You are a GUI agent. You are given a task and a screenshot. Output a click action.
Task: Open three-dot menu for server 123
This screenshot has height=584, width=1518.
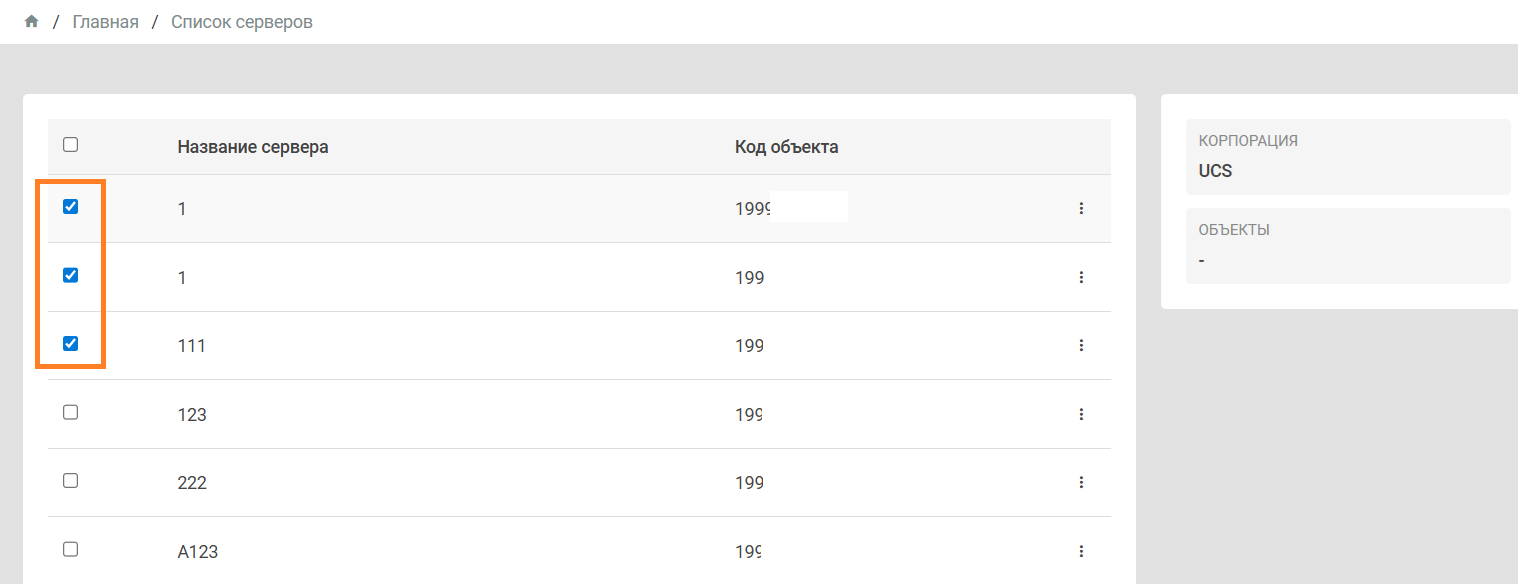coord(1081,414)
